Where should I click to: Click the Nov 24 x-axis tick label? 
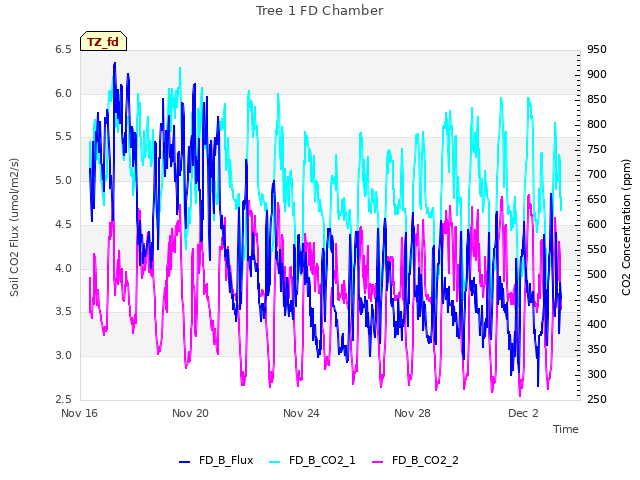301,413
